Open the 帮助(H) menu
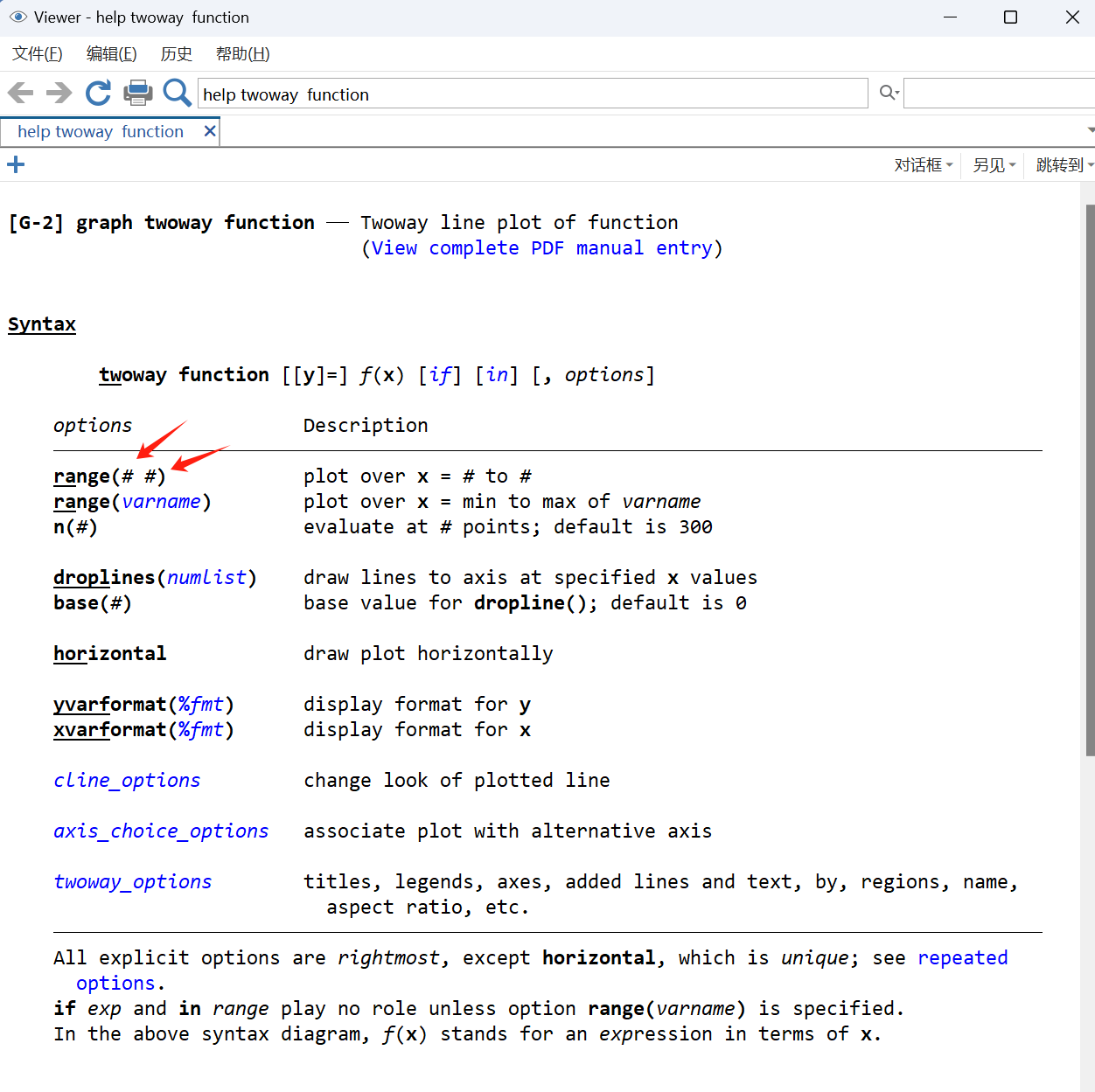This screenshot has height=1092, width=1095. (x=242, y=54)
